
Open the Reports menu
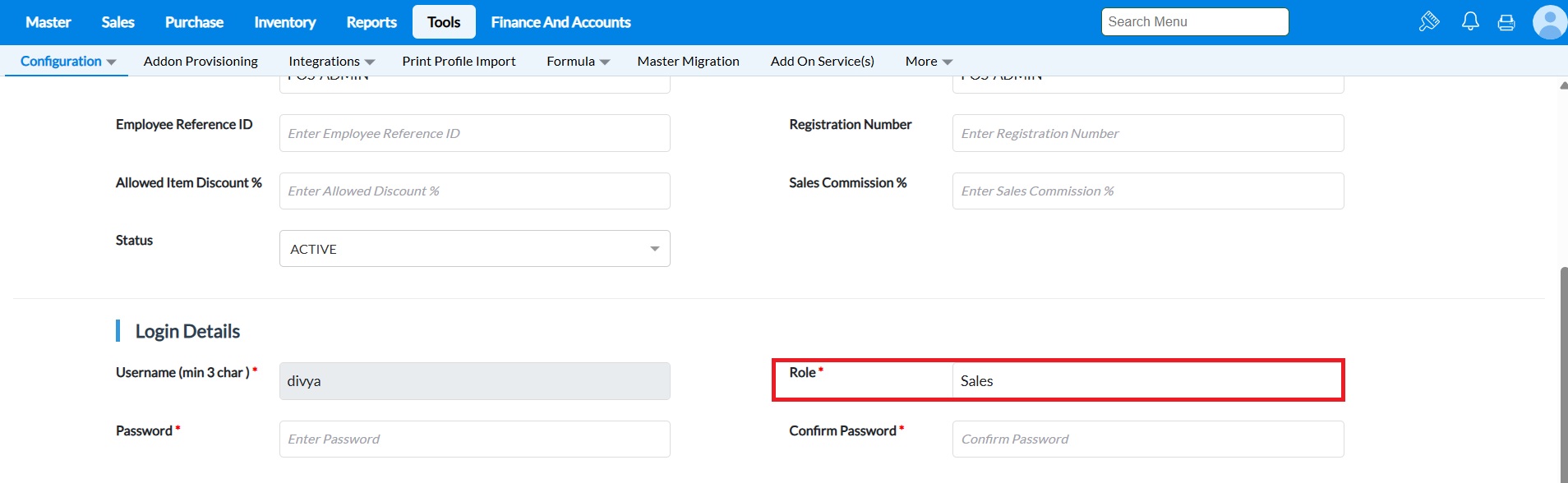click(371, 22)
